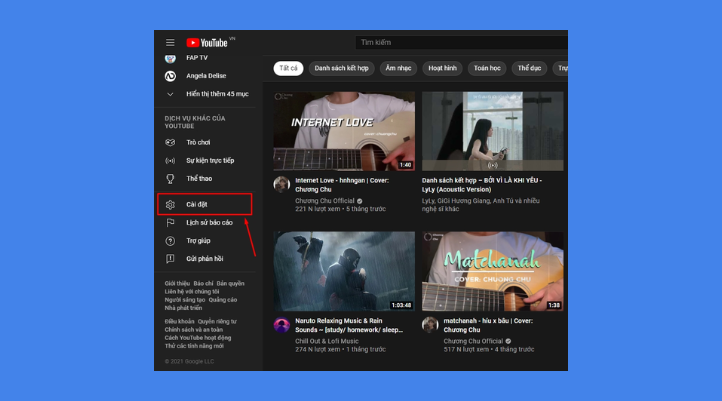The image size is (722, 401).
Task: Click channel avatar beside Internet Love title
Action: 281,184
